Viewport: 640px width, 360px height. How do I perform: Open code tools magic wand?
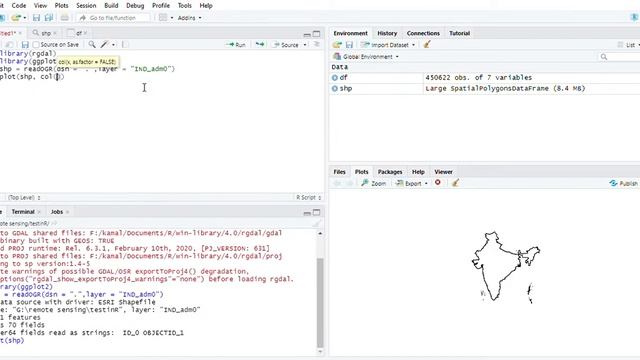pos(105,44)
